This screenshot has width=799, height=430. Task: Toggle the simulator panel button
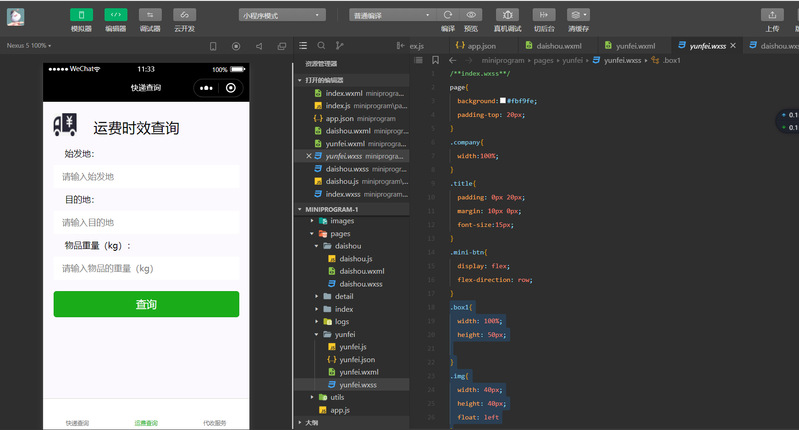tap(82, 15)
